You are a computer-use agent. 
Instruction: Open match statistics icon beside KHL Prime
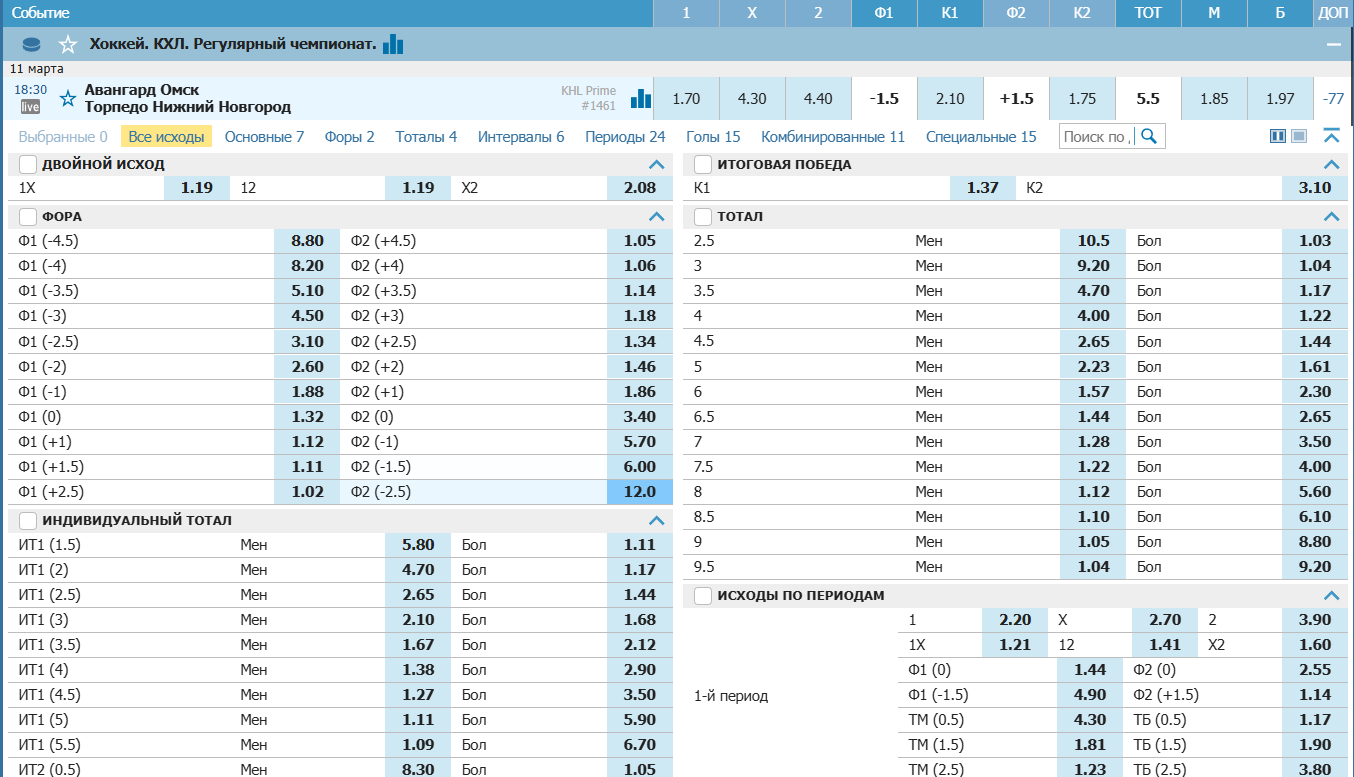640,99
